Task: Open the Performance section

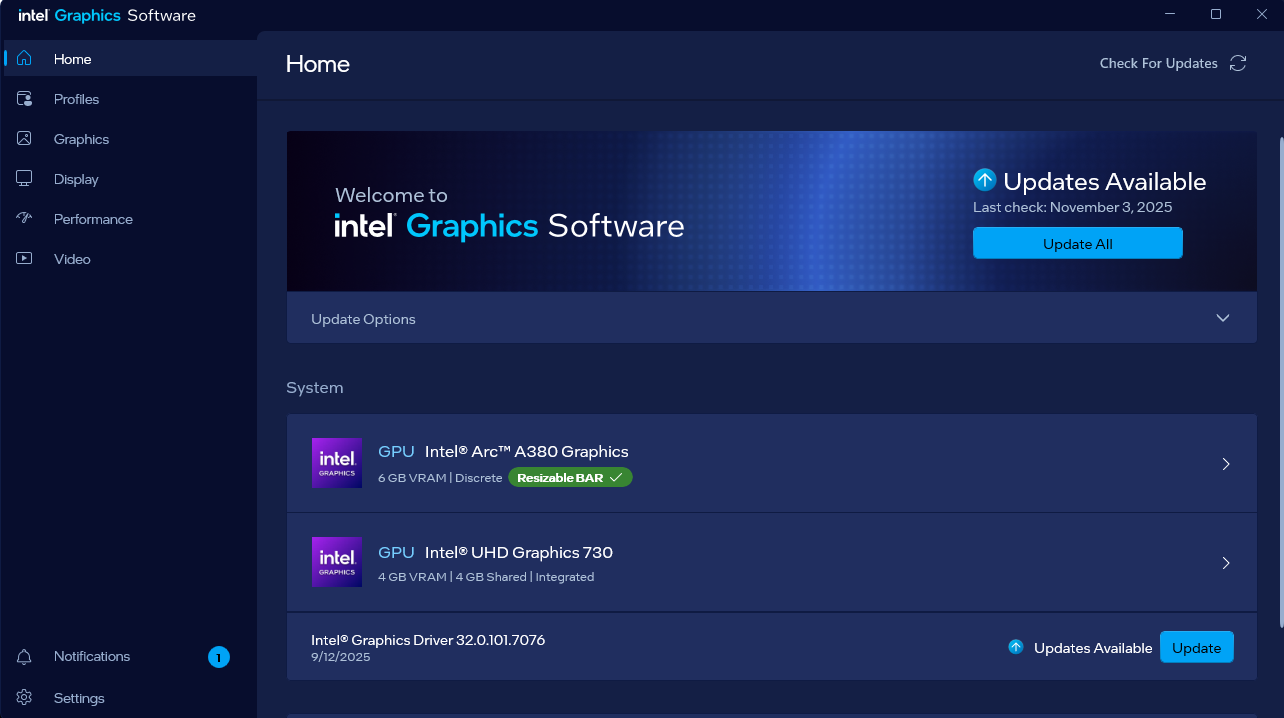Action: click(130, 219)
